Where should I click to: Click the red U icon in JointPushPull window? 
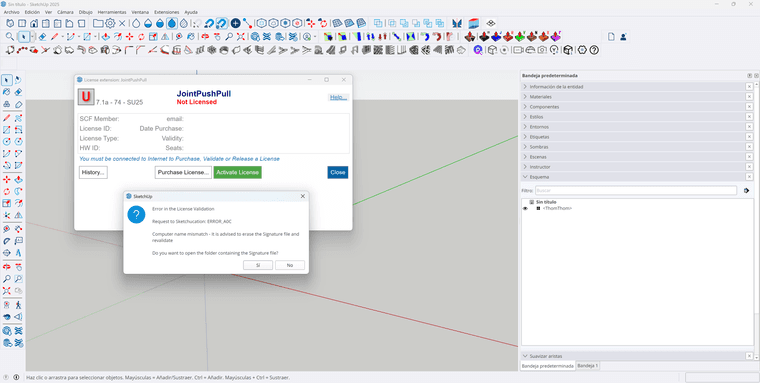pyautogui.click(x=86, y=97)
